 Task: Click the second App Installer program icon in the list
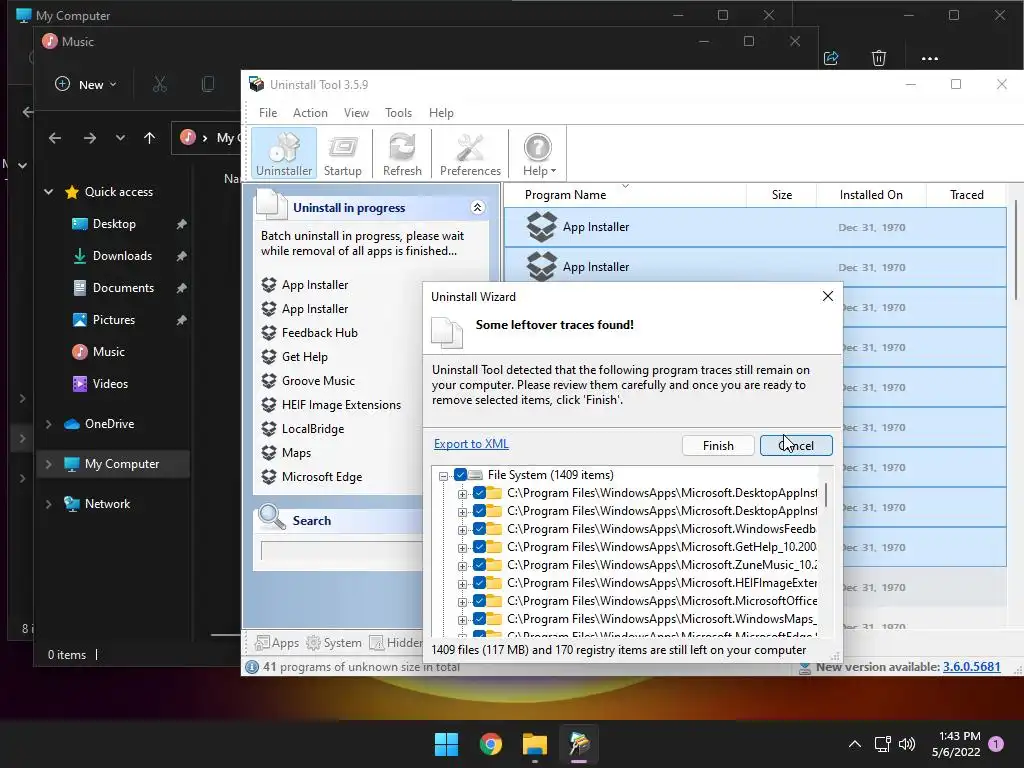pos(541,266)
